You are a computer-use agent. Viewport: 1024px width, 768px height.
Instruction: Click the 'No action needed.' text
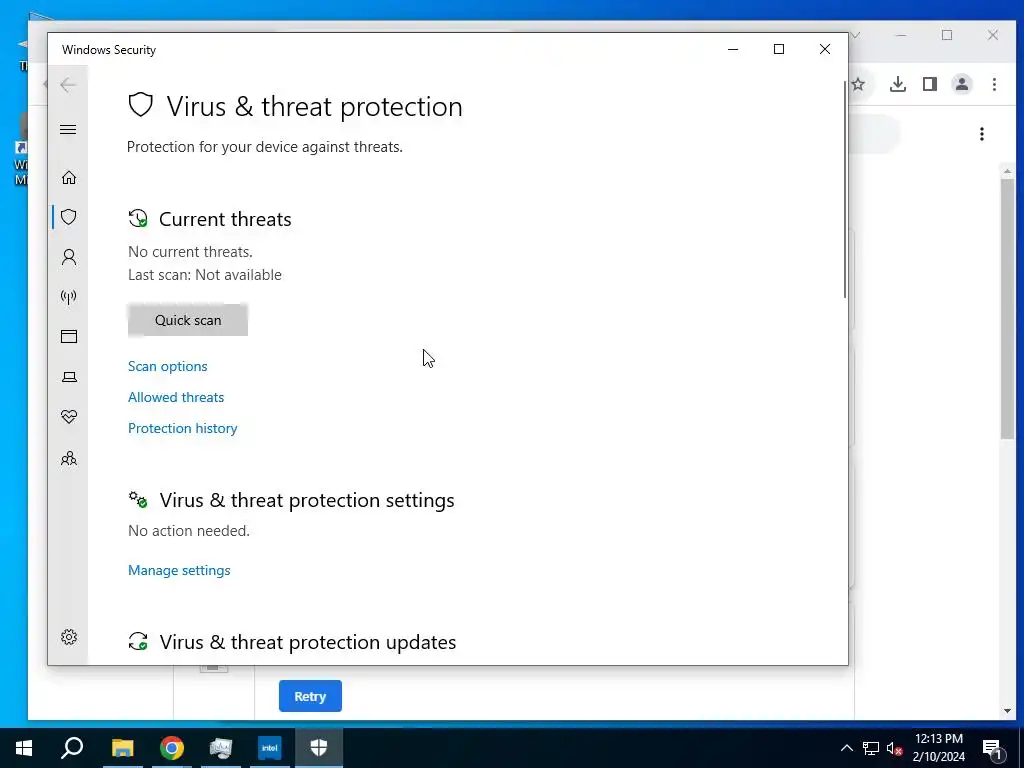[x=189, y=531]
